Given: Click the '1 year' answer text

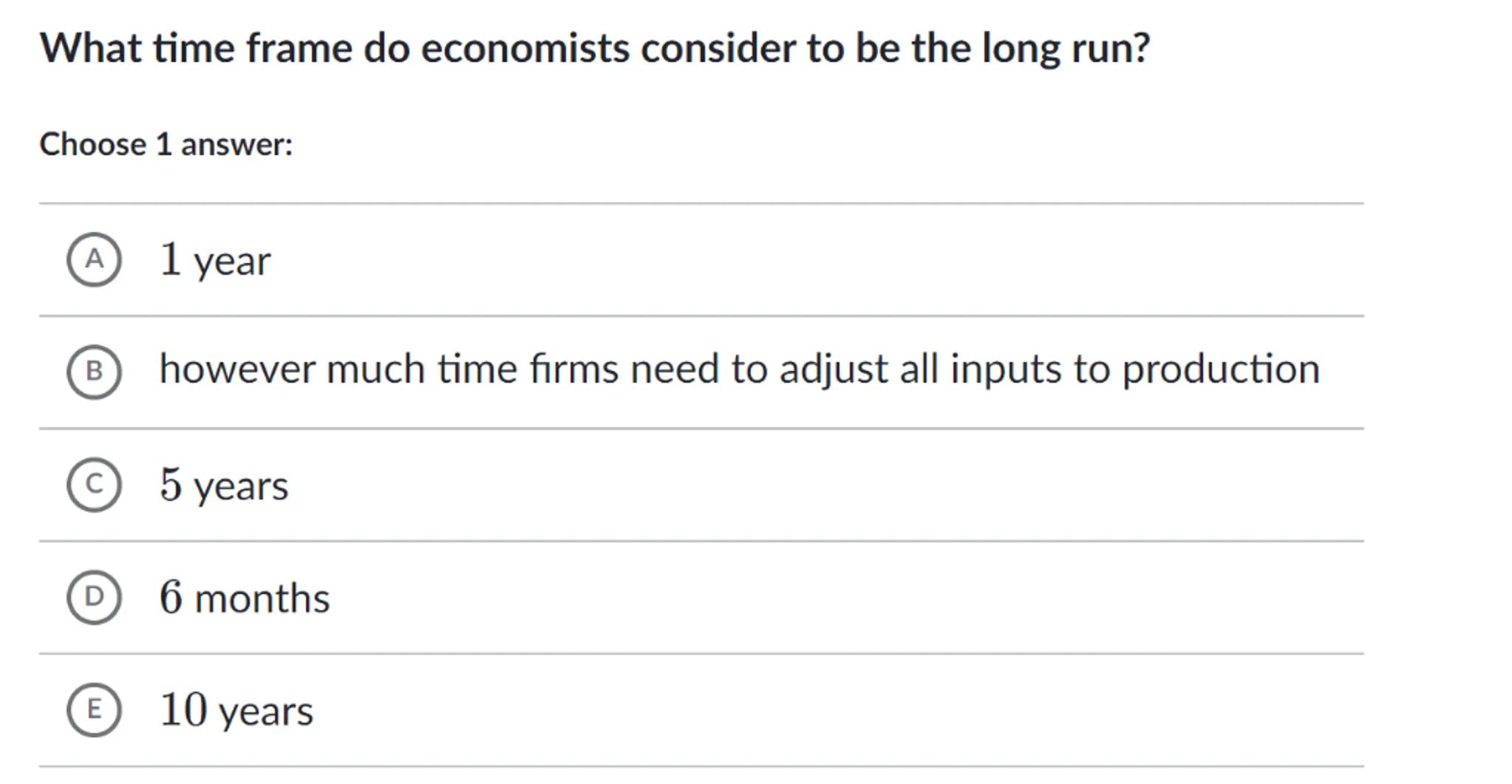Looking at the screenshot, I should (x=215, y=261).
